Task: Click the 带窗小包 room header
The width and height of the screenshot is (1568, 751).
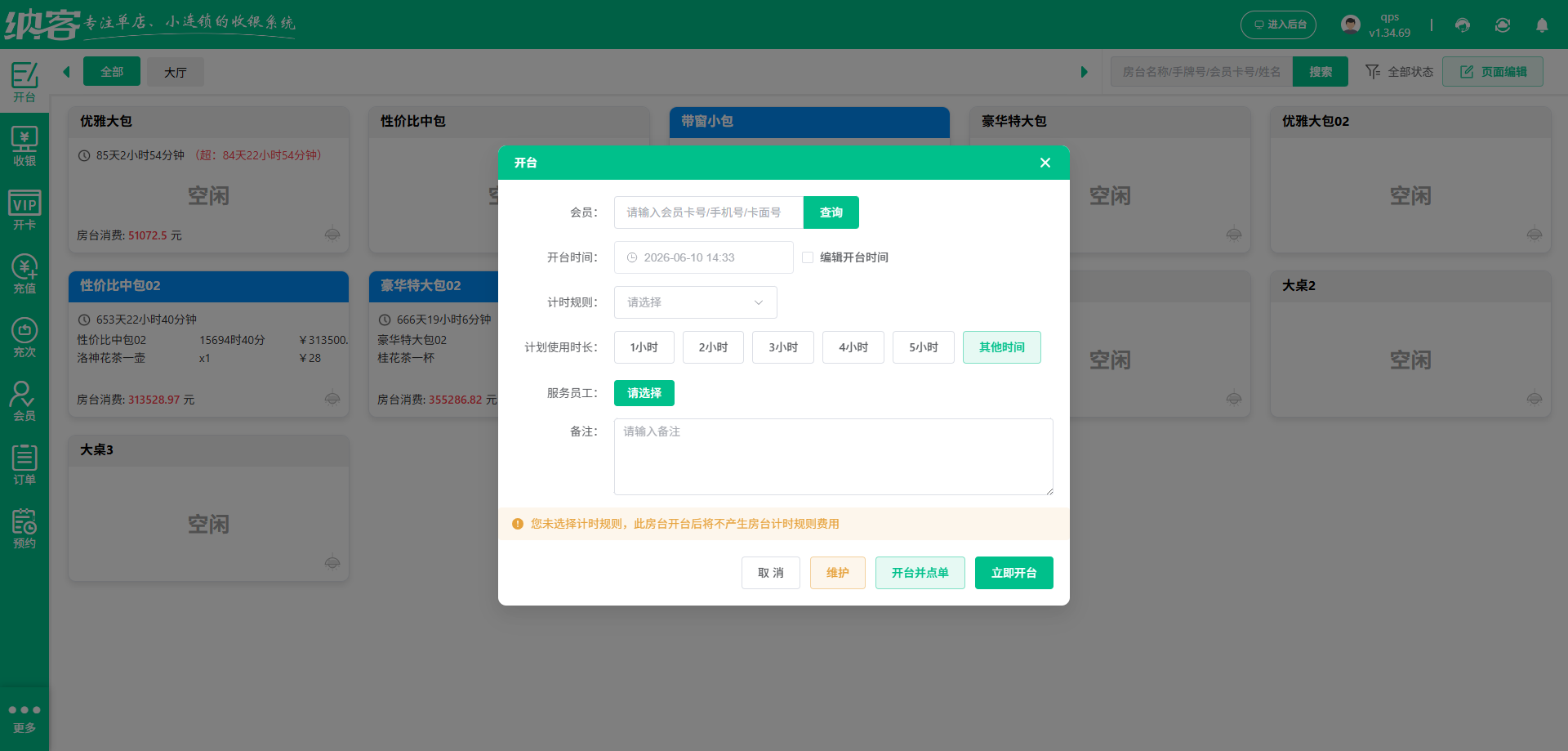Action: pos(809,122)
